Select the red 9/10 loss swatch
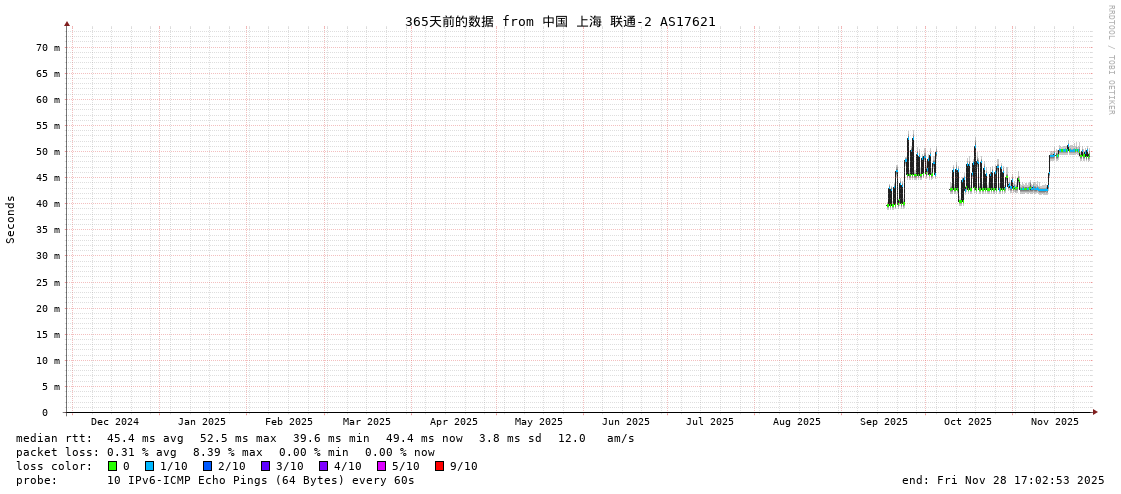The width and height of the screenshot is (1121, 494). 439,466
